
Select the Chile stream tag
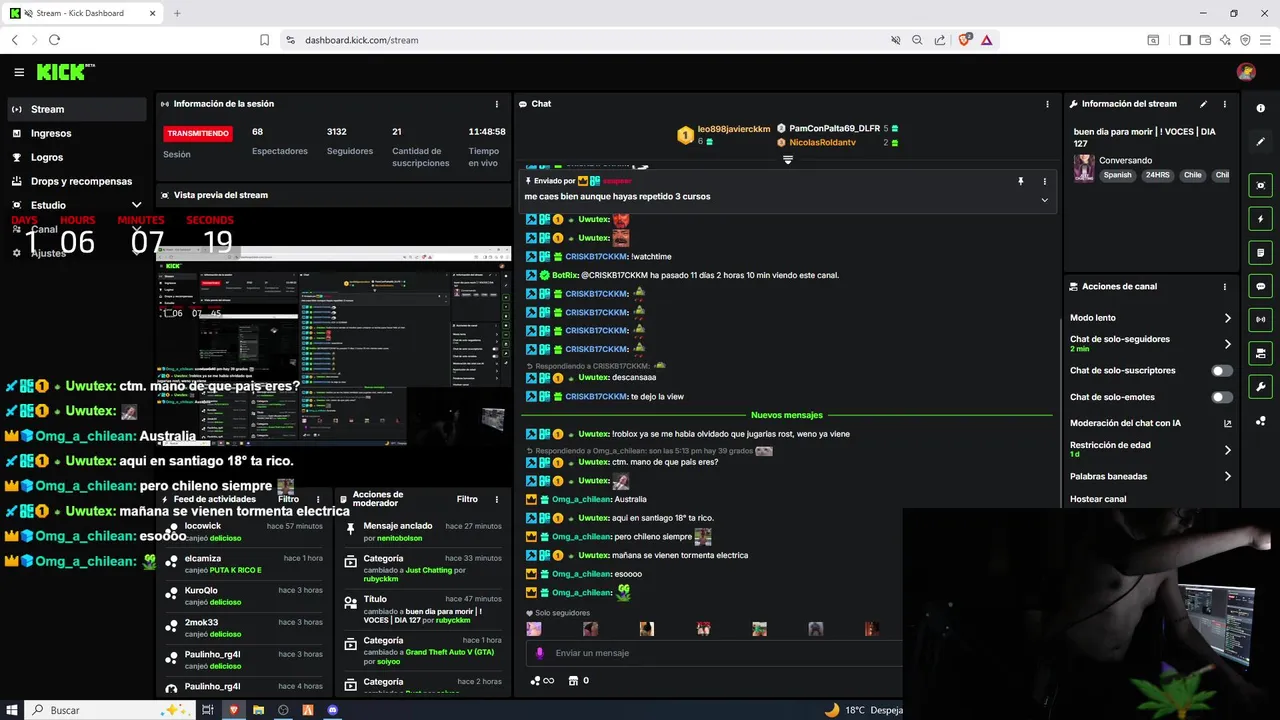[x=1192, y=175]
